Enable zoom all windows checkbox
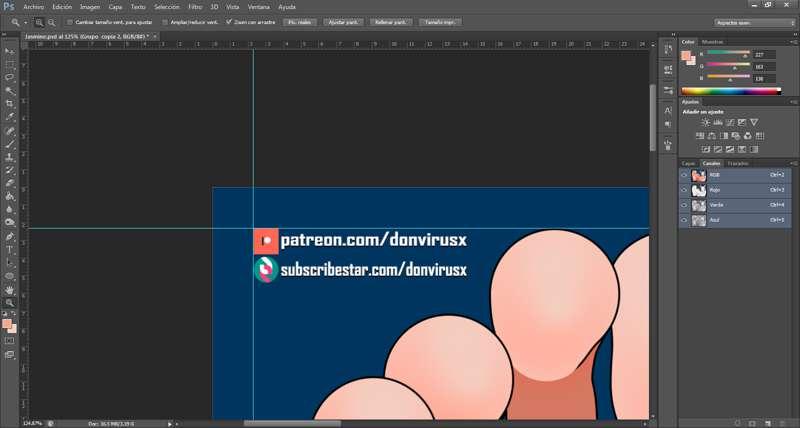This screenshot has width=800, height=428. [x=165, y=22]
